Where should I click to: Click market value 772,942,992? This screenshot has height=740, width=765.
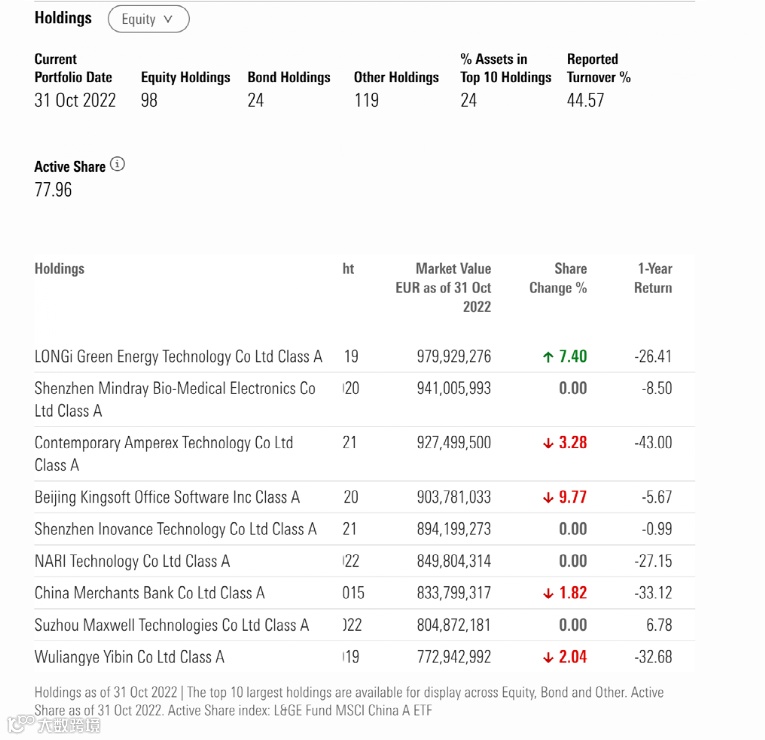click(x=454, y=657)
